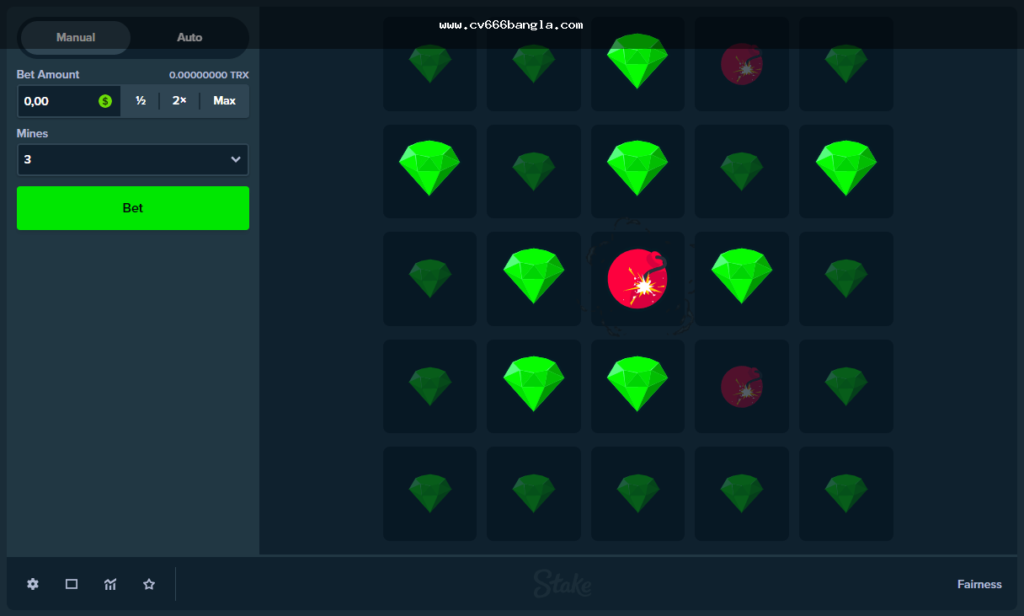The image size is (1024, 616).
Task: Switch to the Auto betting tab
Action: (x=189, y=37)
